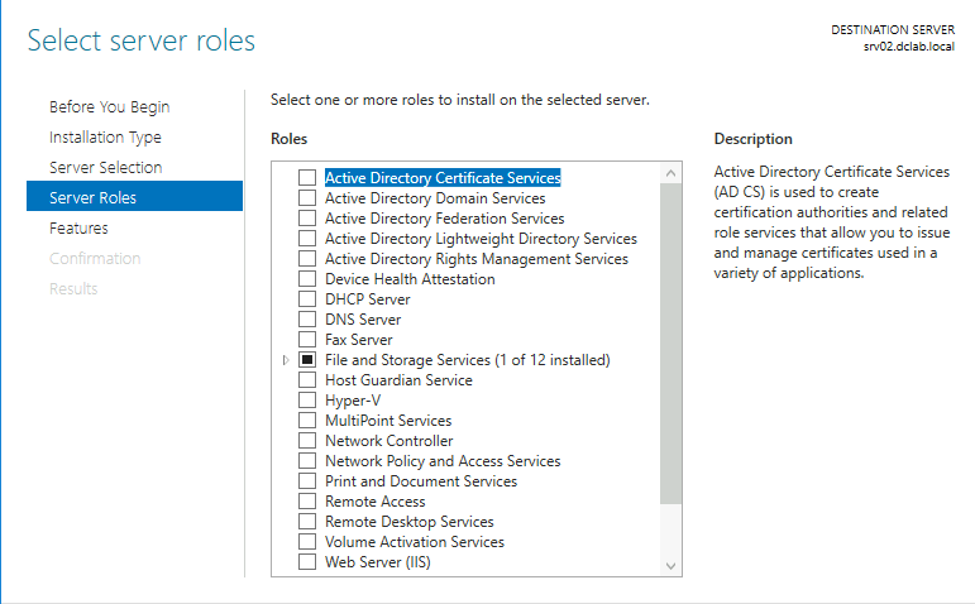Select the Hyper-V role checkbox
The image size is (977, 604).
307,400
